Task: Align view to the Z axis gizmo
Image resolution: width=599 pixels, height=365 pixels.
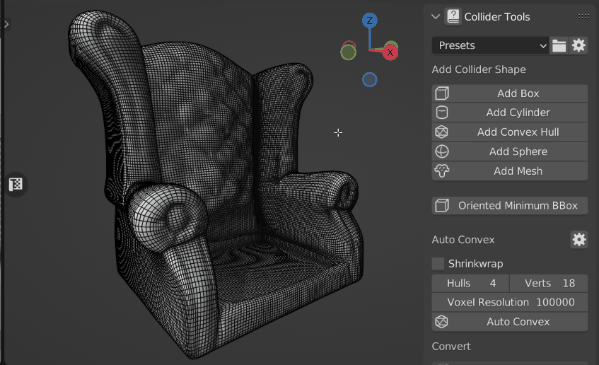Action: click(369, 20)
